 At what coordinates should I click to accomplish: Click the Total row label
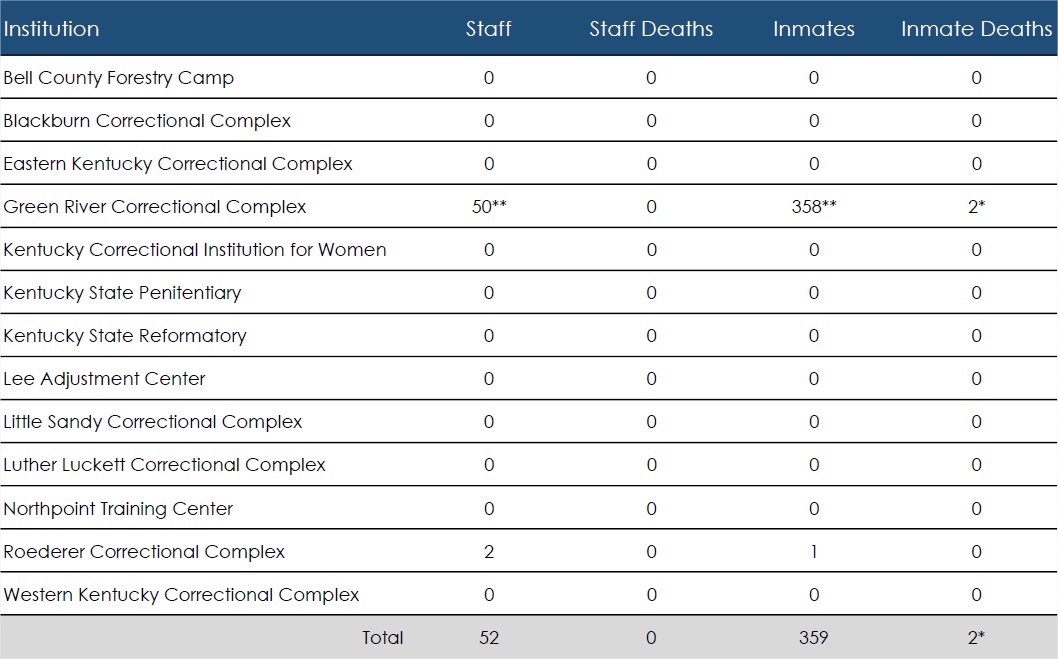382,638
